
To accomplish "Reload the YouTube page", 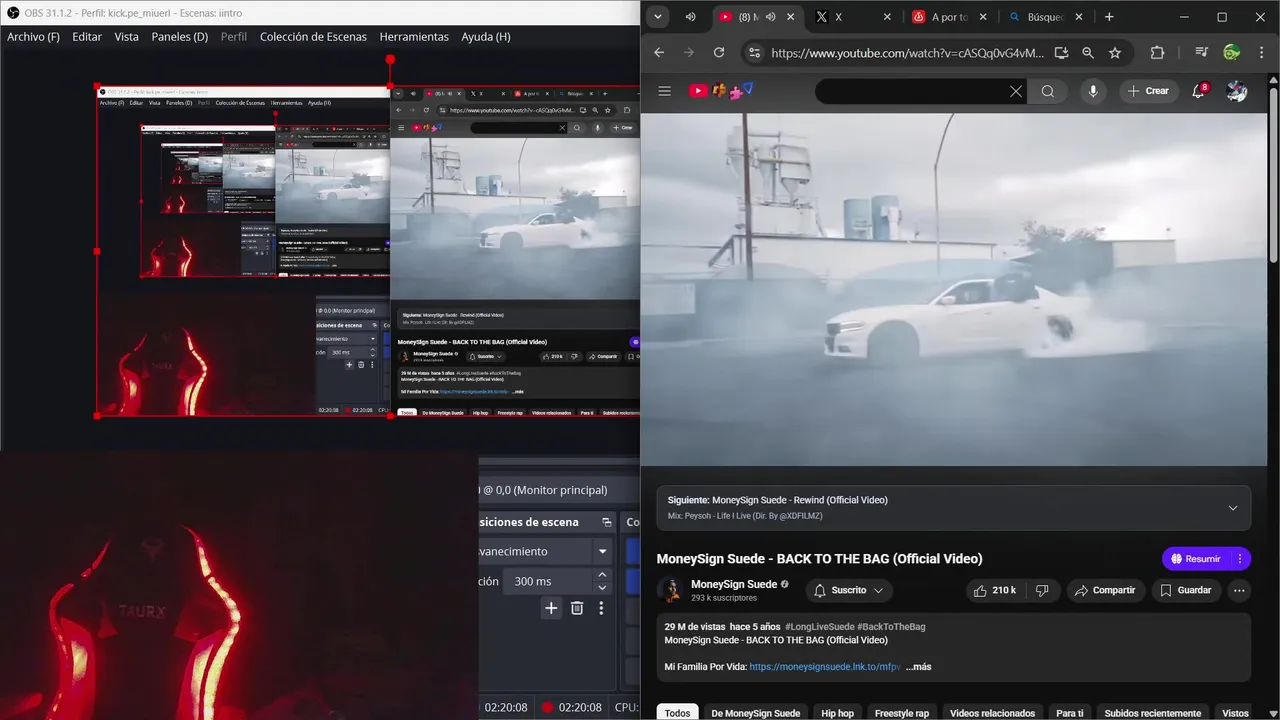I will 719,53.
